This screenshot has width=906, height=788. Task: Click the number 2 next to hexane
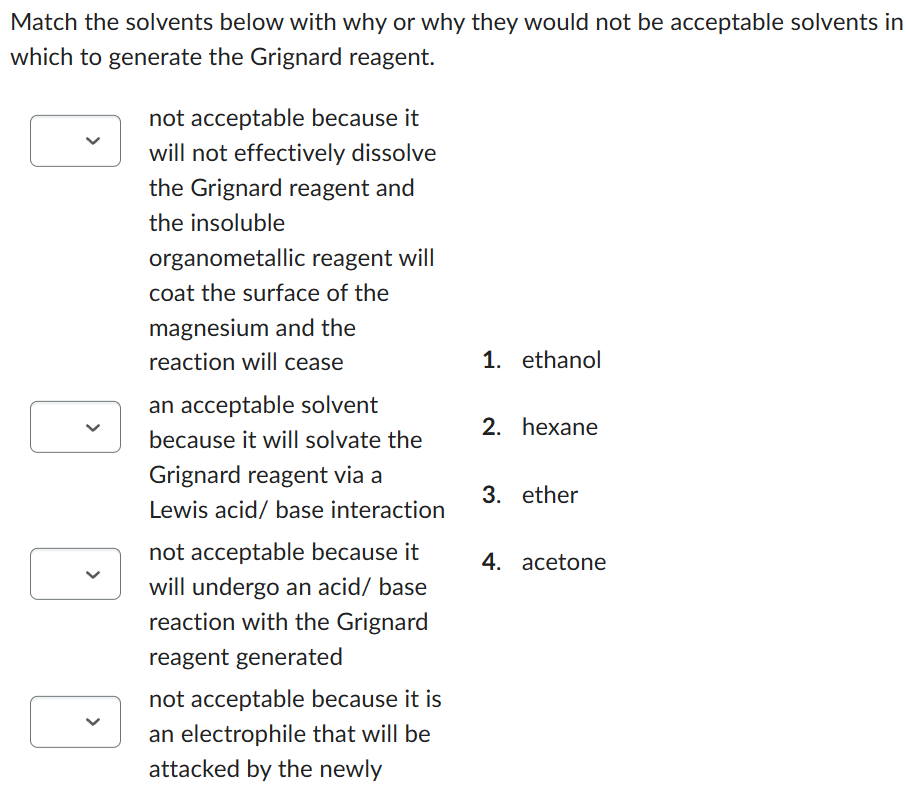point(487,427)
